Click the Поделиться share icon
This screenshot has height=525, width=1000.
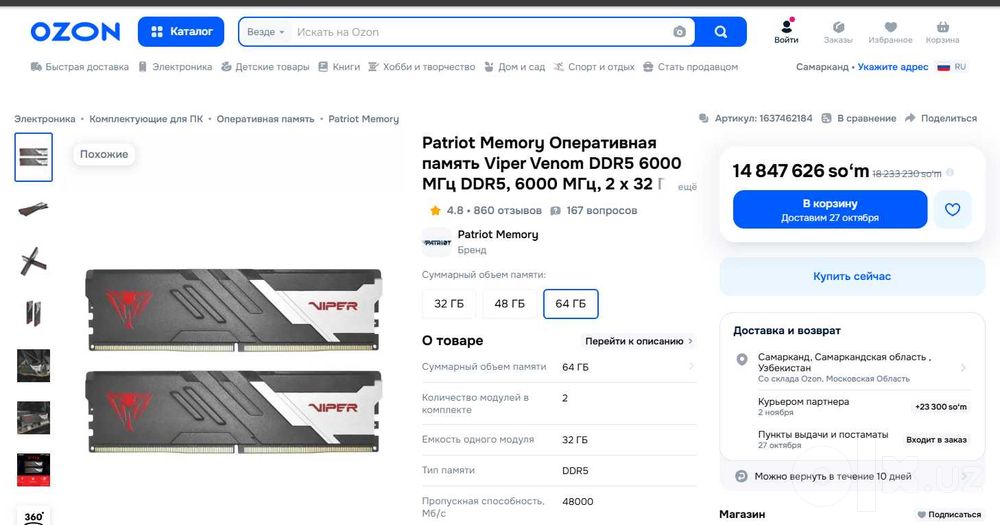pos(941,119)
